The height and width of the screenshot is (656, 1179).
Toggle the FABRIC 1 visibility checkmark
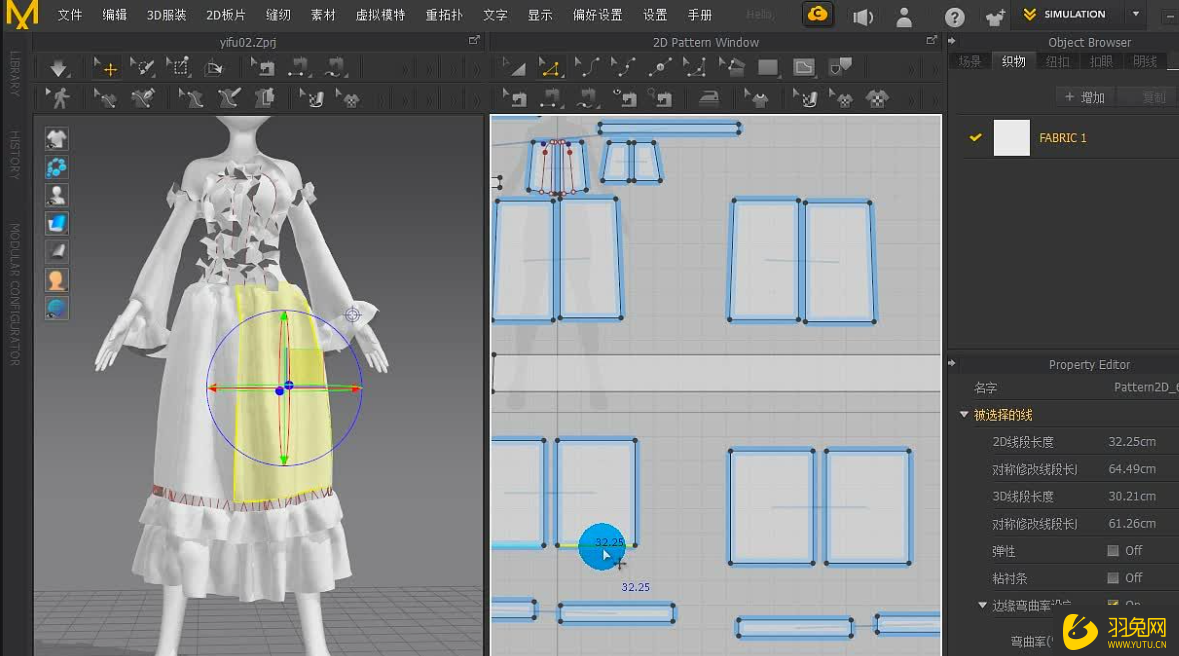[973, 137]
